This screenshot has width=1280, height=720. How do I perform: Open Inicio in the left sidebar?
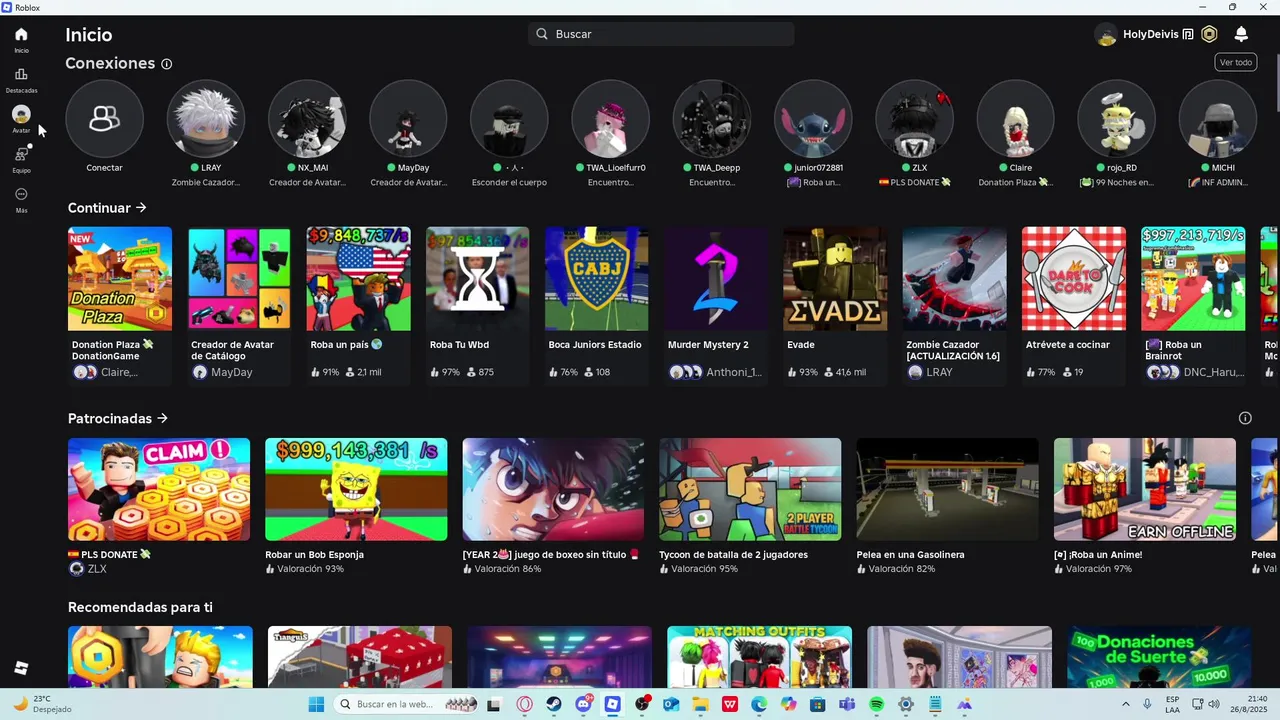pos(21,39)
